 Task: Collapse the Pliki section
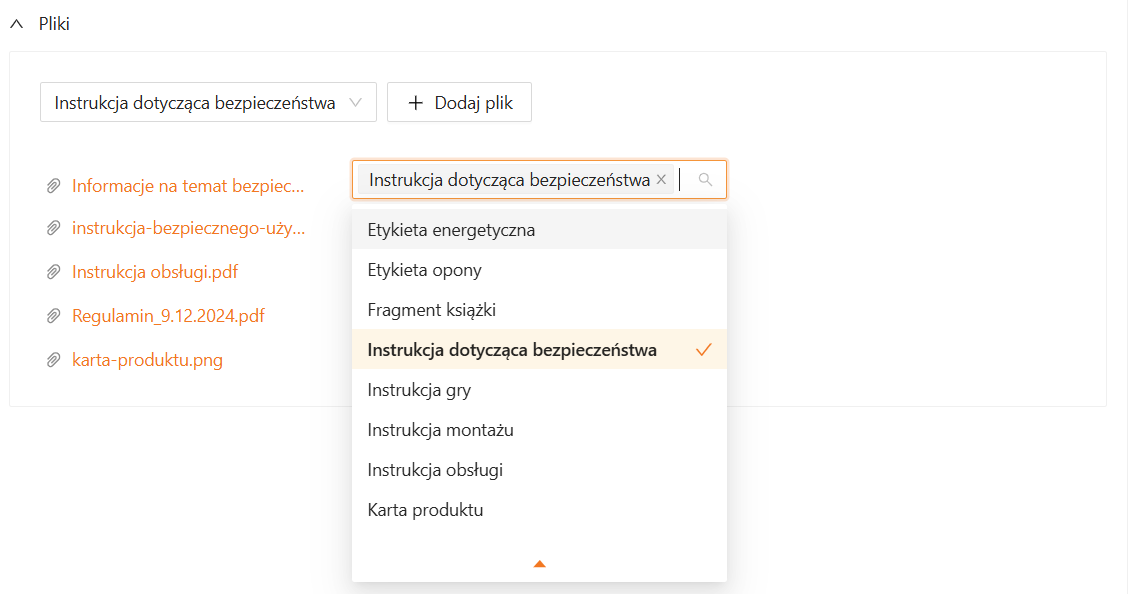pos(15,22)
